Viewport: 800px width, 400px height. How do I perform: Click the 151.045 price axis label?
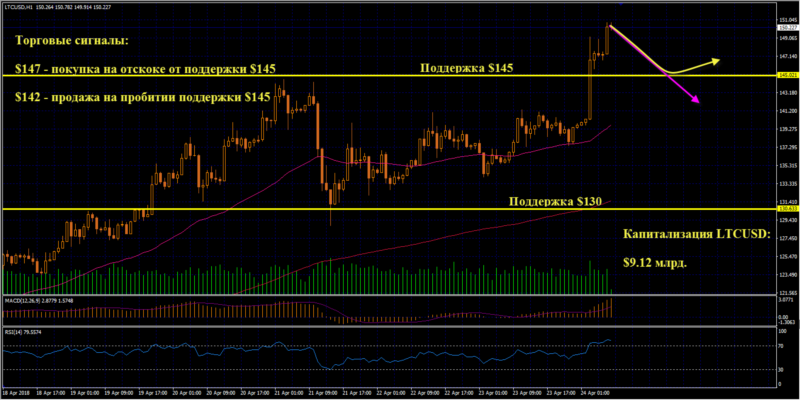[x=786, y=20]
